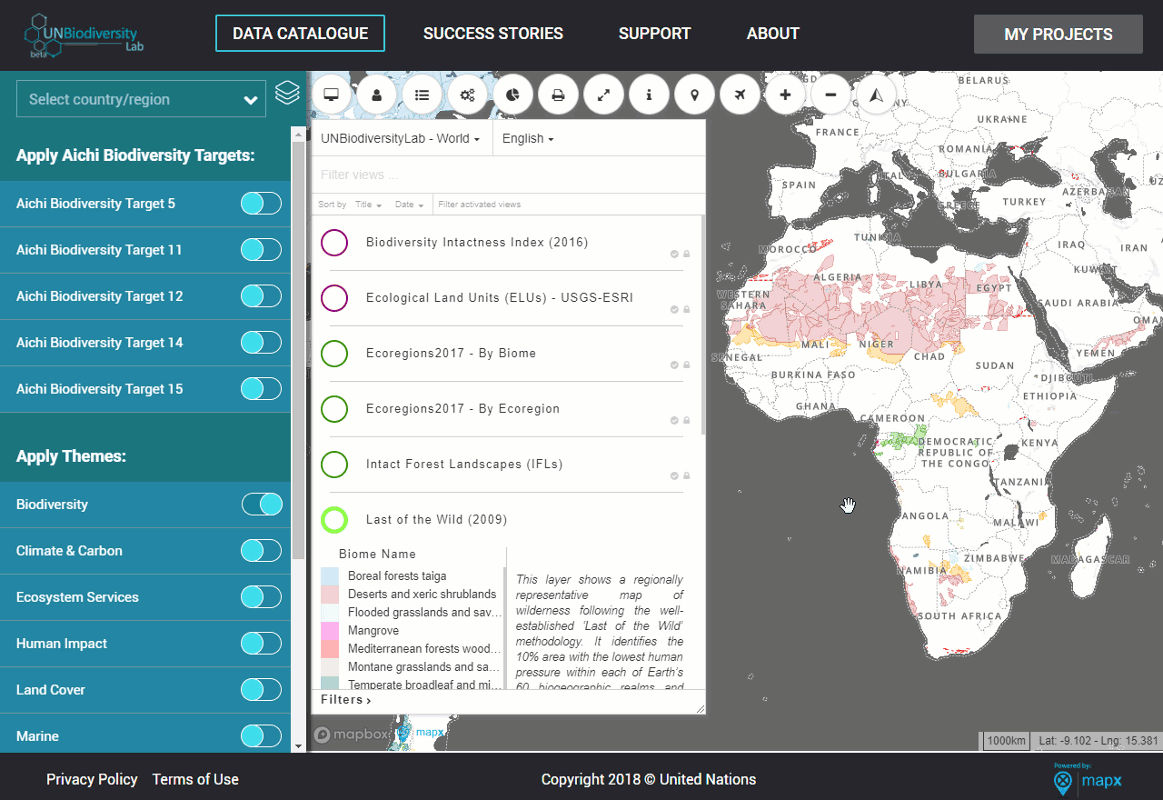Enable Aichi Biodiversity Target 11 toggle
The height and width of the screenshot is (800, 1163).
pyautogui.click(x=261, y=250)
